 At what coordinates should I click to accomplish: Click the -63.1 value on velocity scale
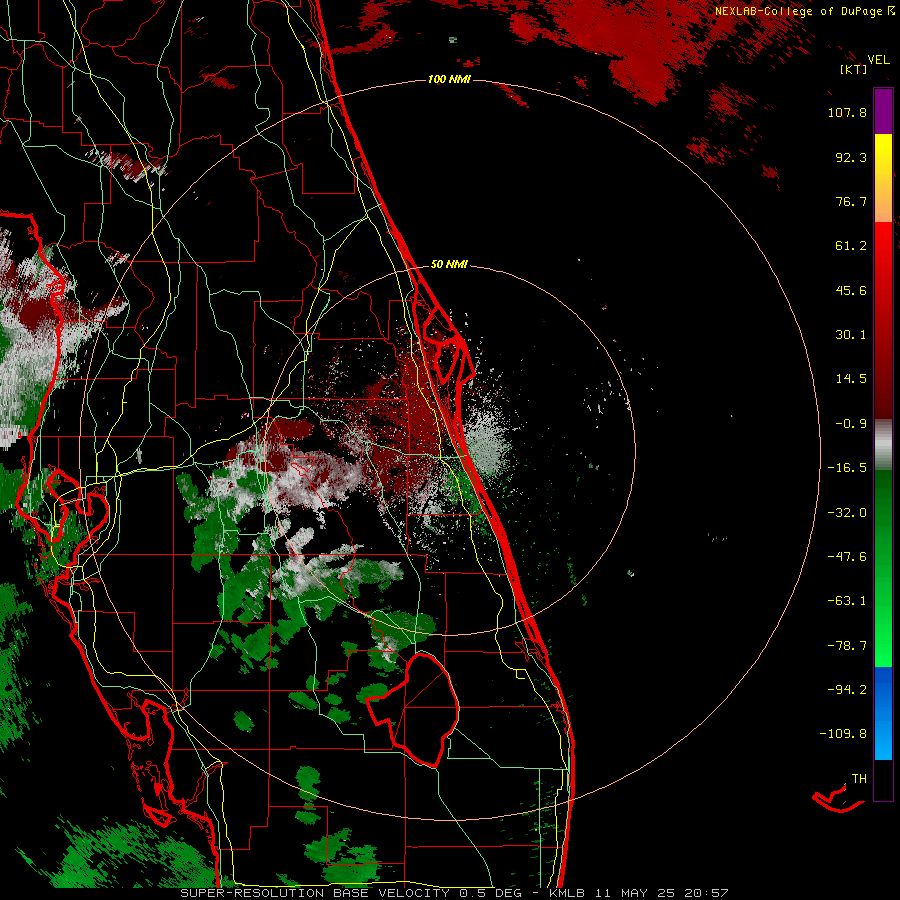pyautogui.click(x=847, y=601)
